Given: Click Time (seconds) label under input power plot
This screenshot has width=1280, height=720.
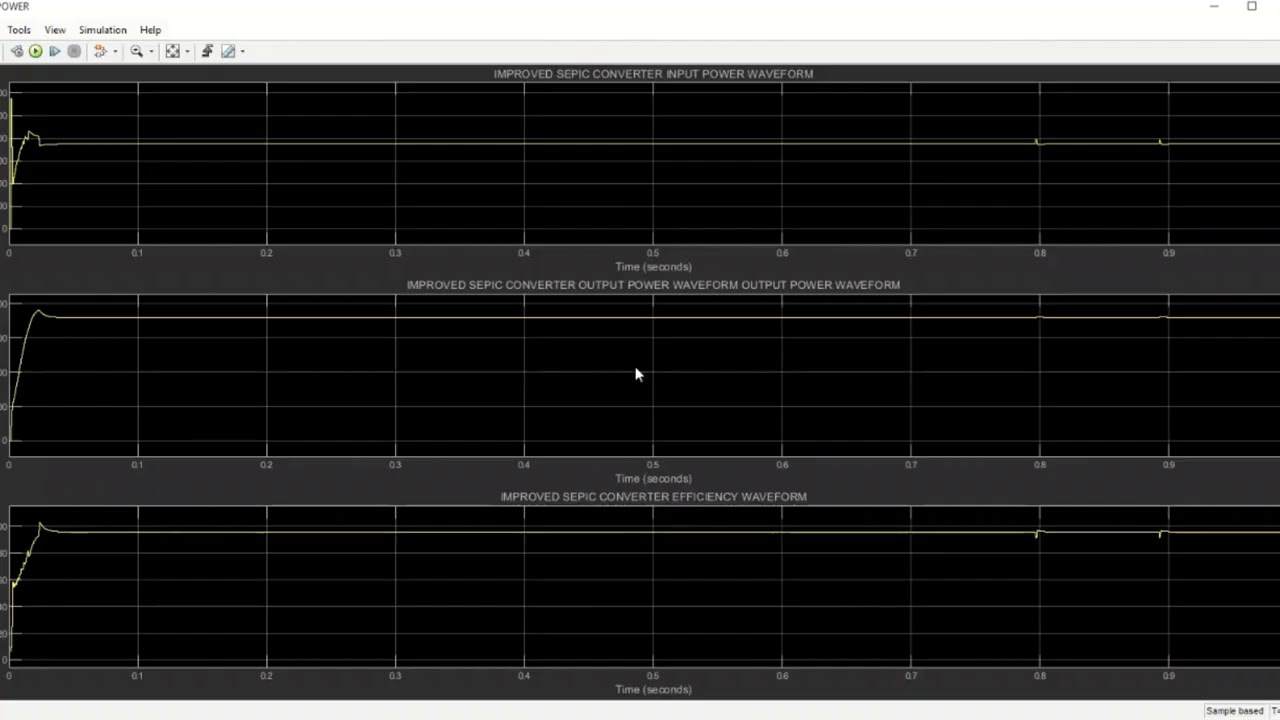Looking at the screenshot, I should (x=653, y=267).
